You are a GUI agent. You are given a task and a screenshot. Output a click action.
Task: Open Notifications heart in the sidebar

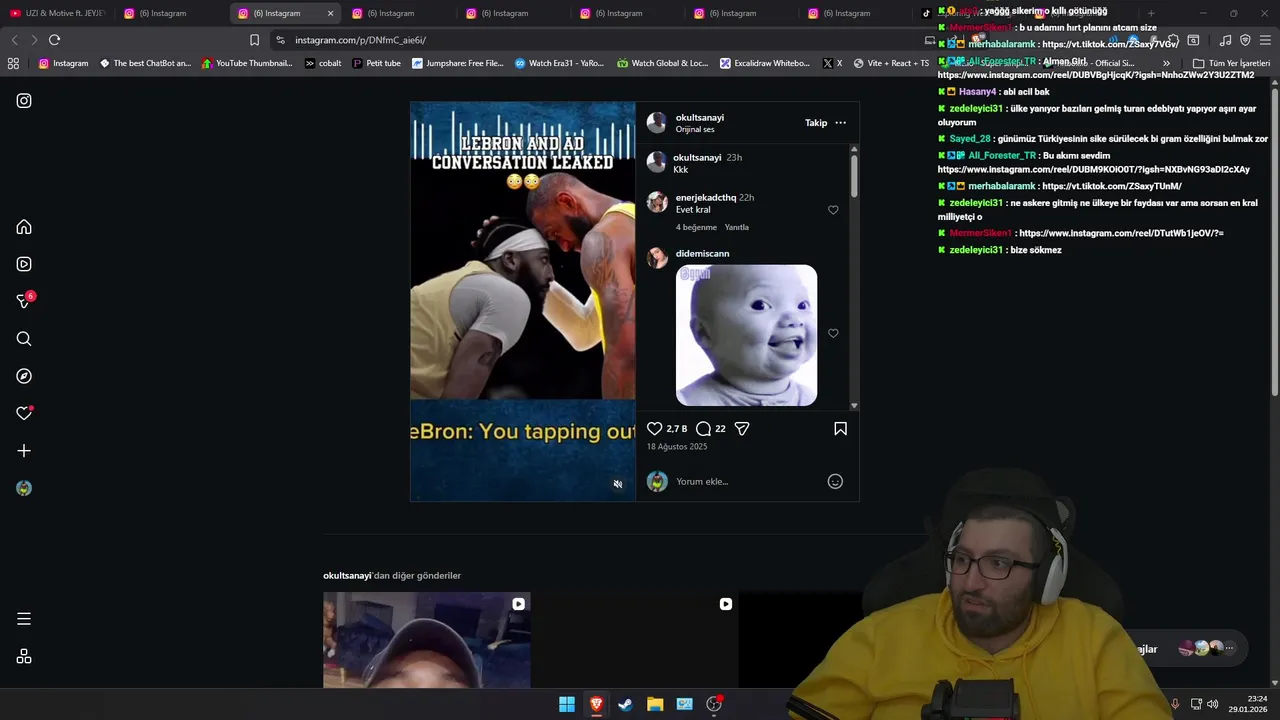24,413
